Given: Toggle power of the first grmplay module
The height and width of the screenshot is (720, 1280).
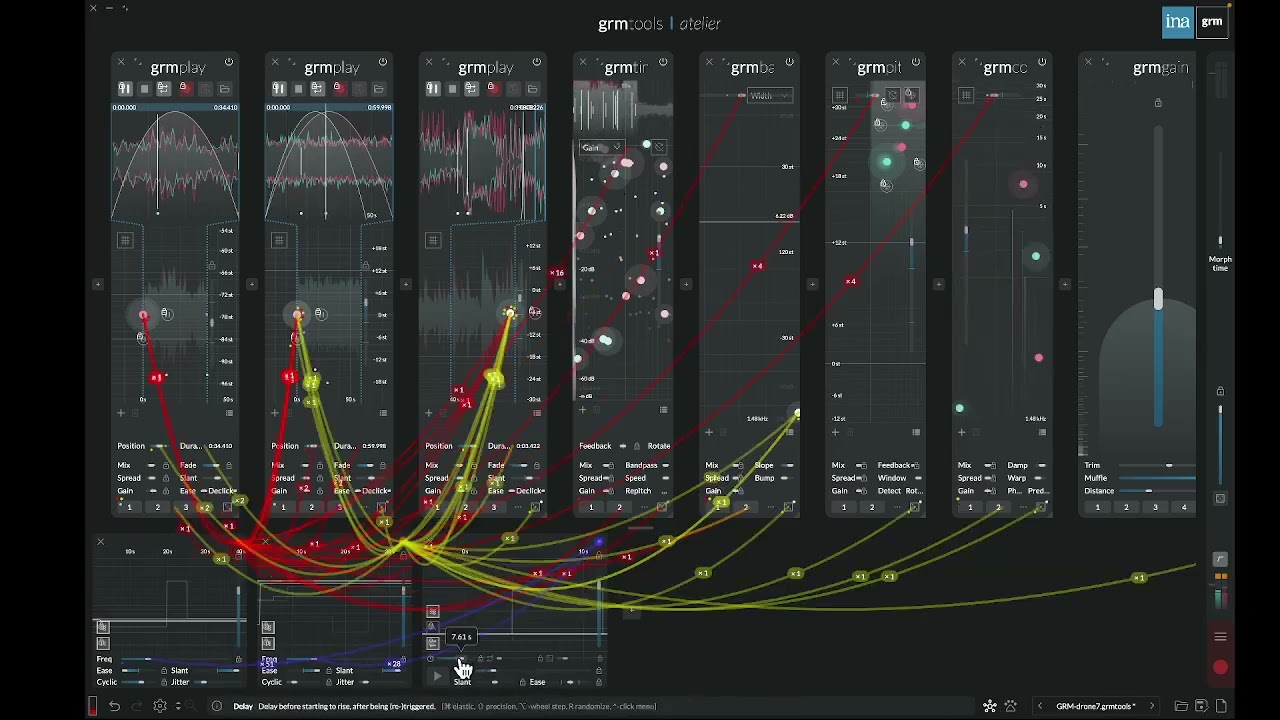Looking at the screenshot, I should click(229, 62).
